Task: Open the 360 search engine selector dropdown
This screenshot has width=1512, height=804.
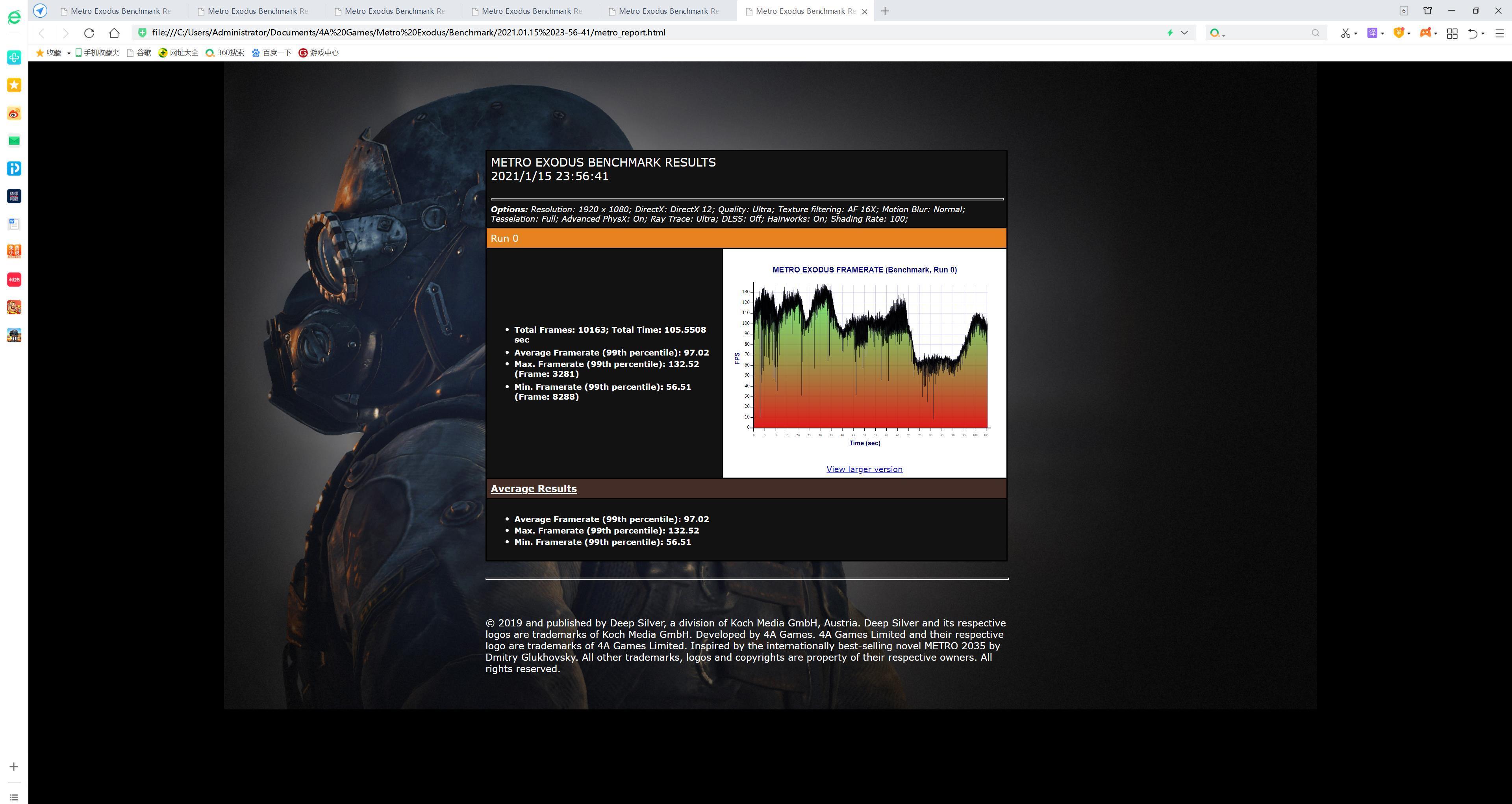Action: (x=1217, y=33)
